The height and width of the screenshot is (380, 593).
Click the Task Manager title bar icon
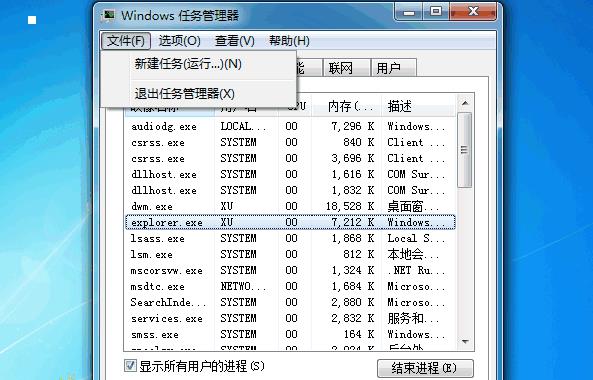tap(109, 15)
